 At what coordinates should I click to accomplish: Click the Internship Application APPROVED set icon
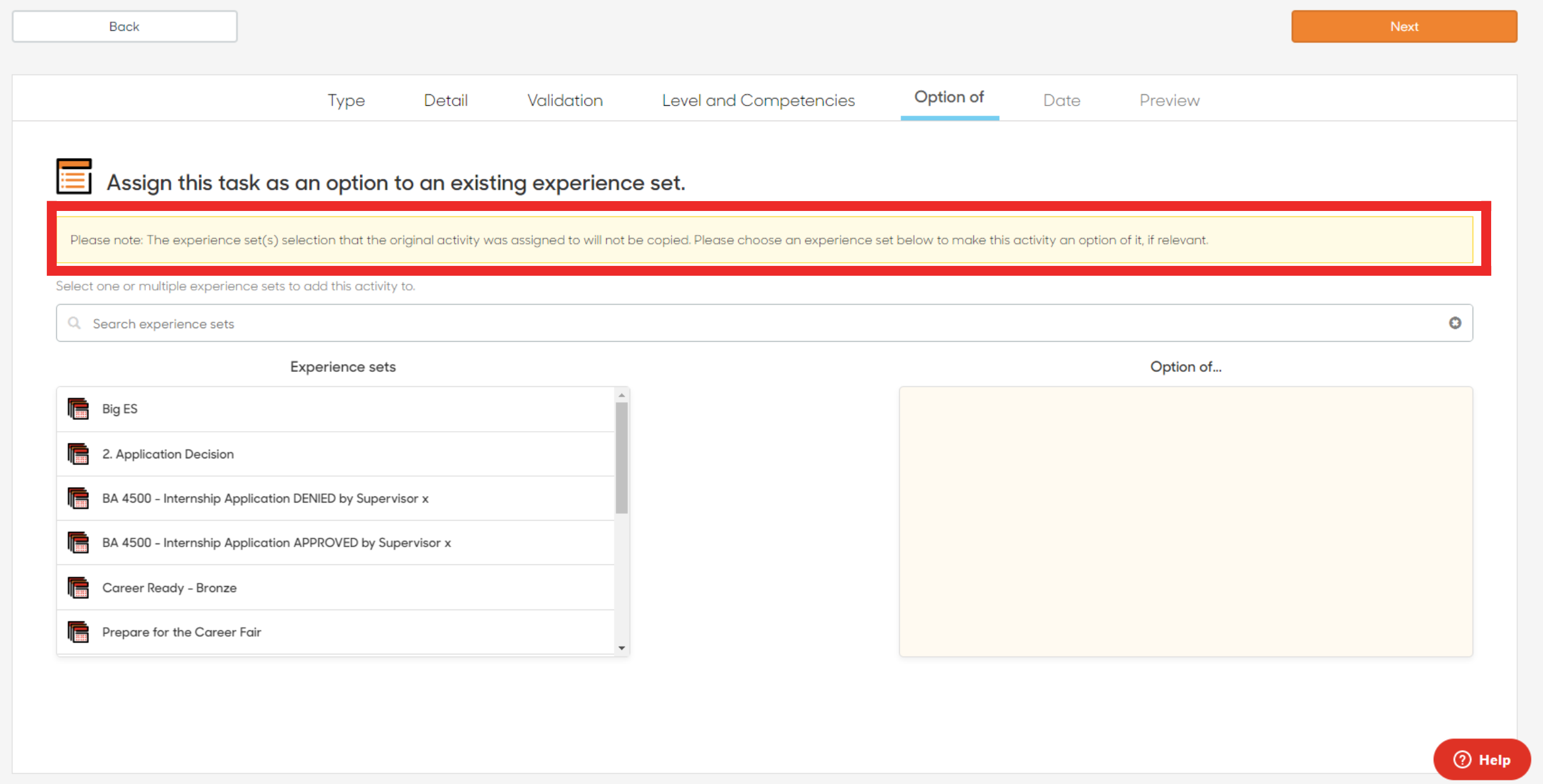(x=78, y=543)
